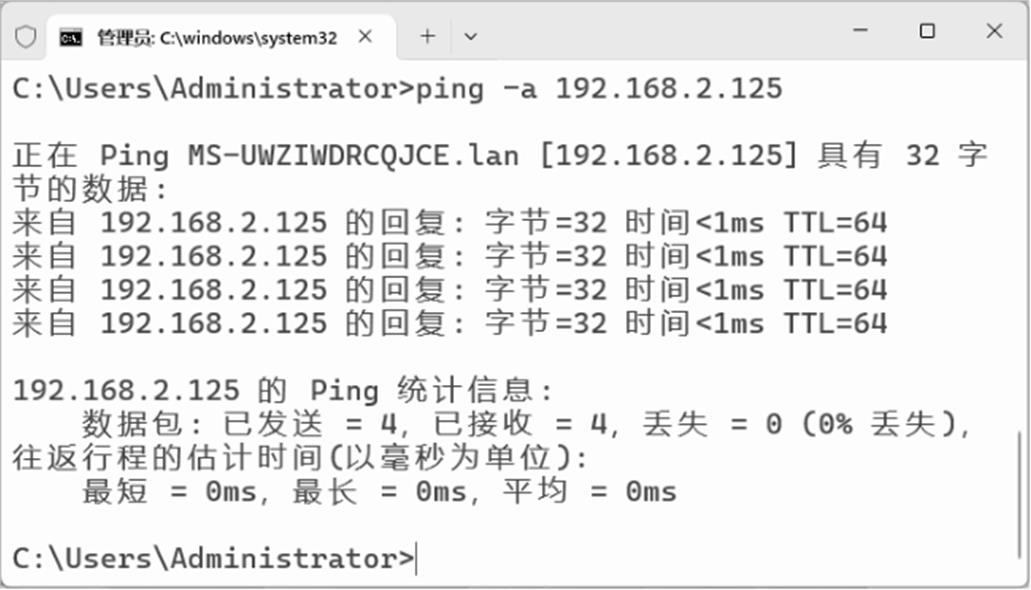Expand the new tab profile dropdown
This screenshot has width=1031, height=590.
point(471,36)
